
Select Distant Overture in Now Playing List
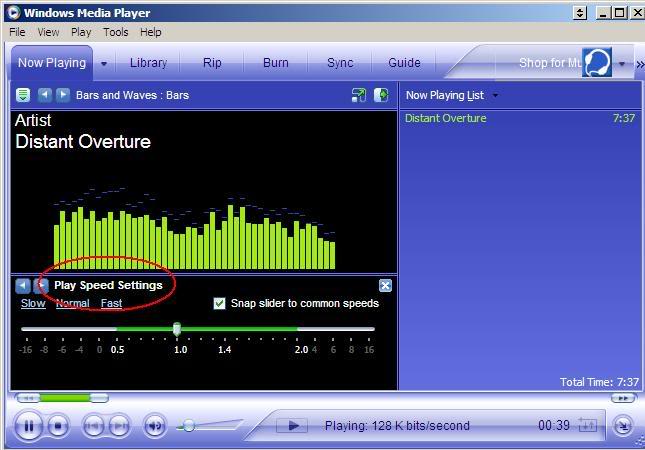(520, 118)
